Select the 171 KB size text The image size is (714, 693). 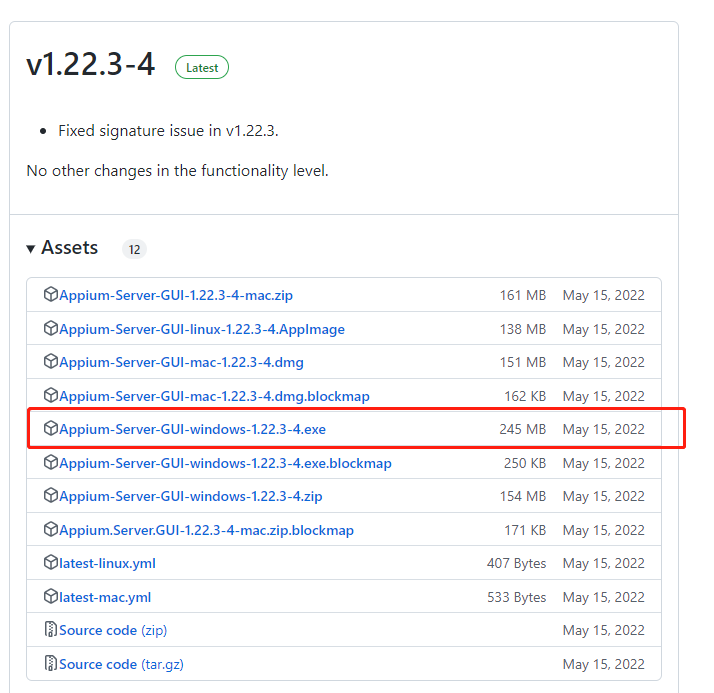(x=525, y=530)
